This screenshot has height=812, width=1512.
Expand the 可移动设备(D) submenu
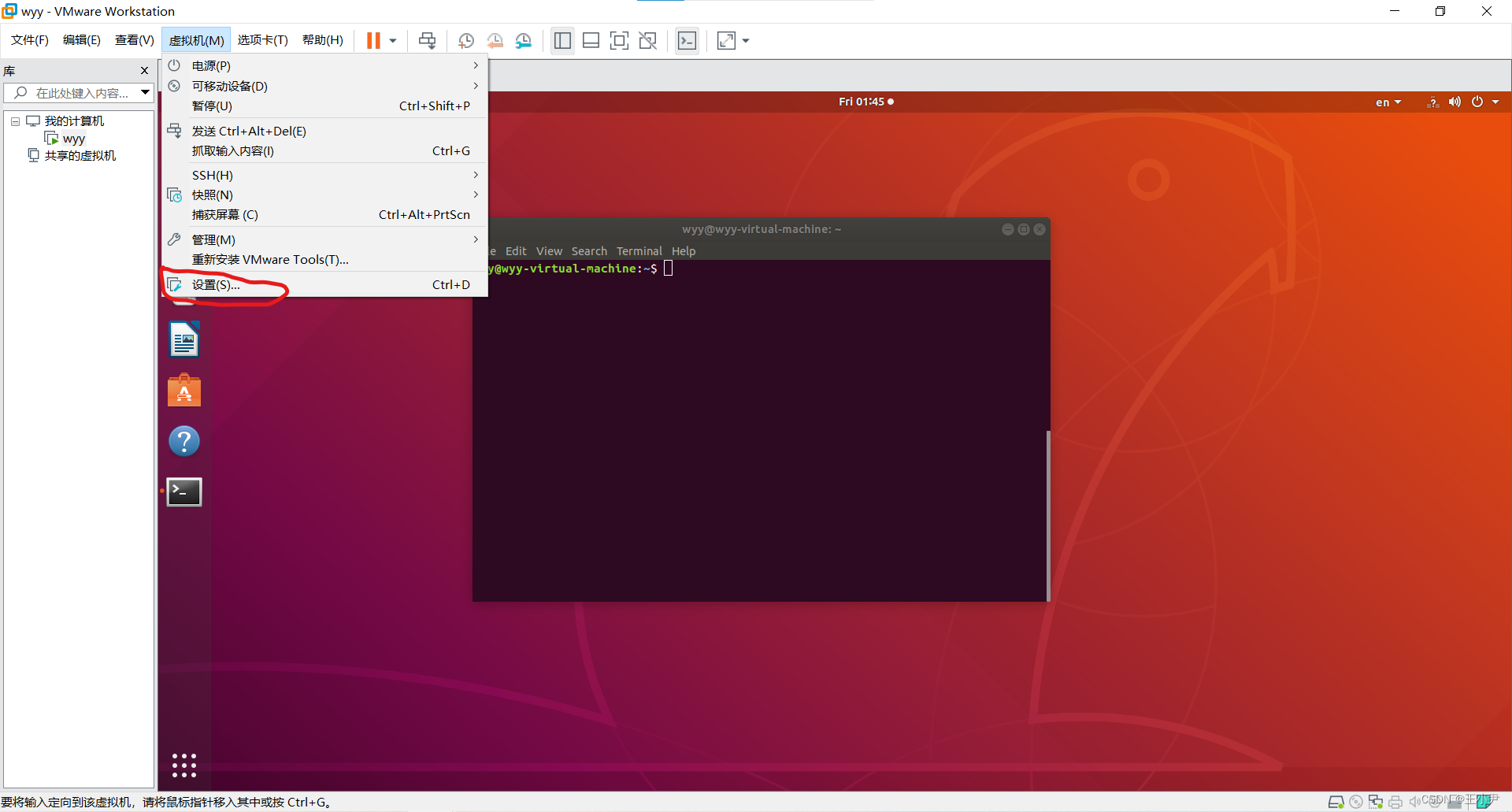(x=324, y=86)
